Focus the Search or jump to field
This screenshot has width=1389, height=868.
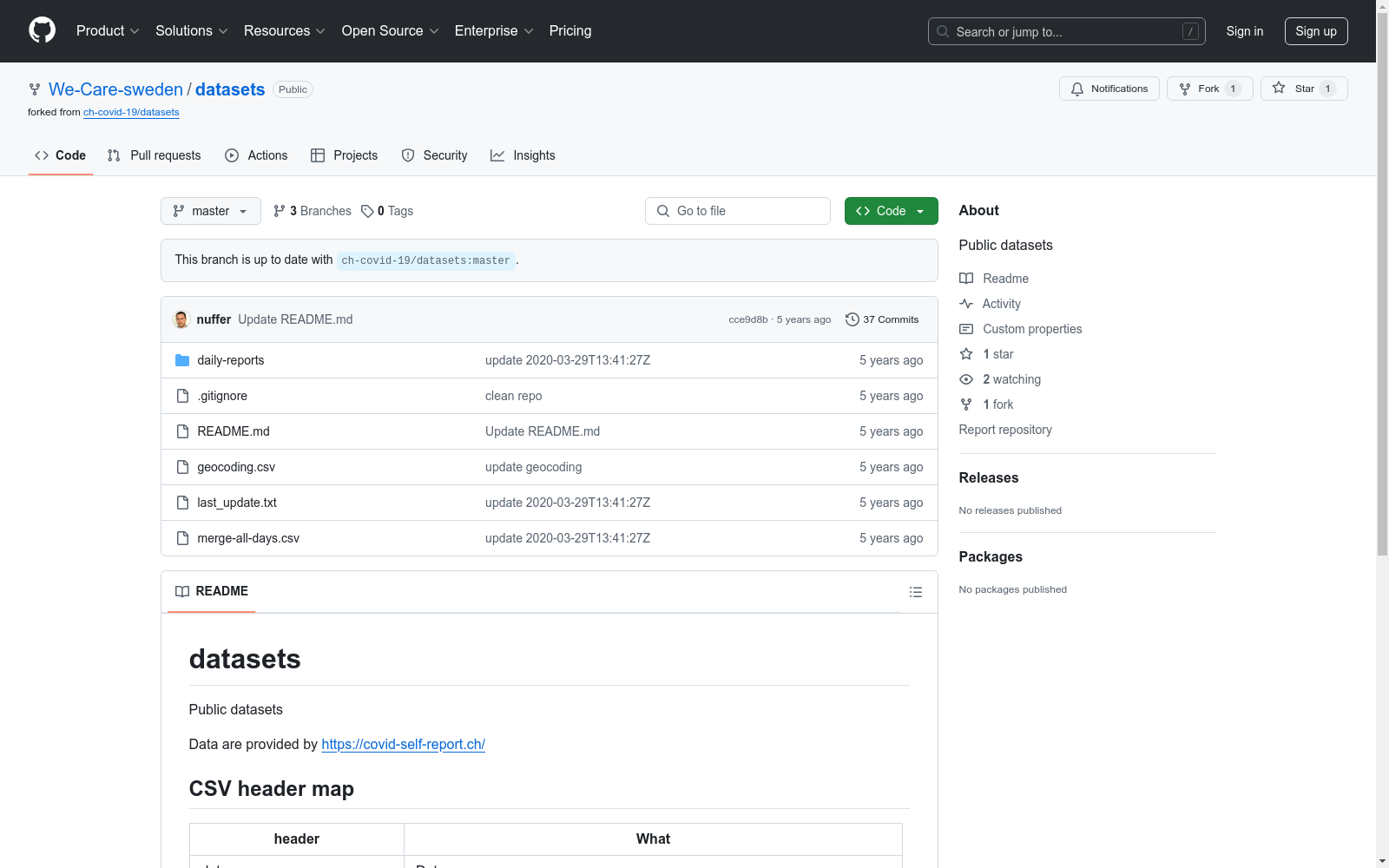[1067, 31]
